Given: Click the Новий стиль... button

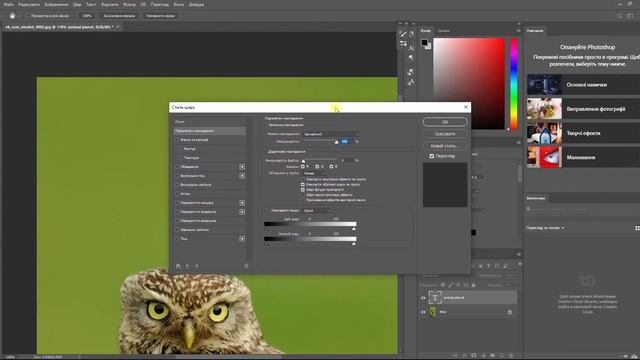Looking at the screenshot, I should pos(445,146).
